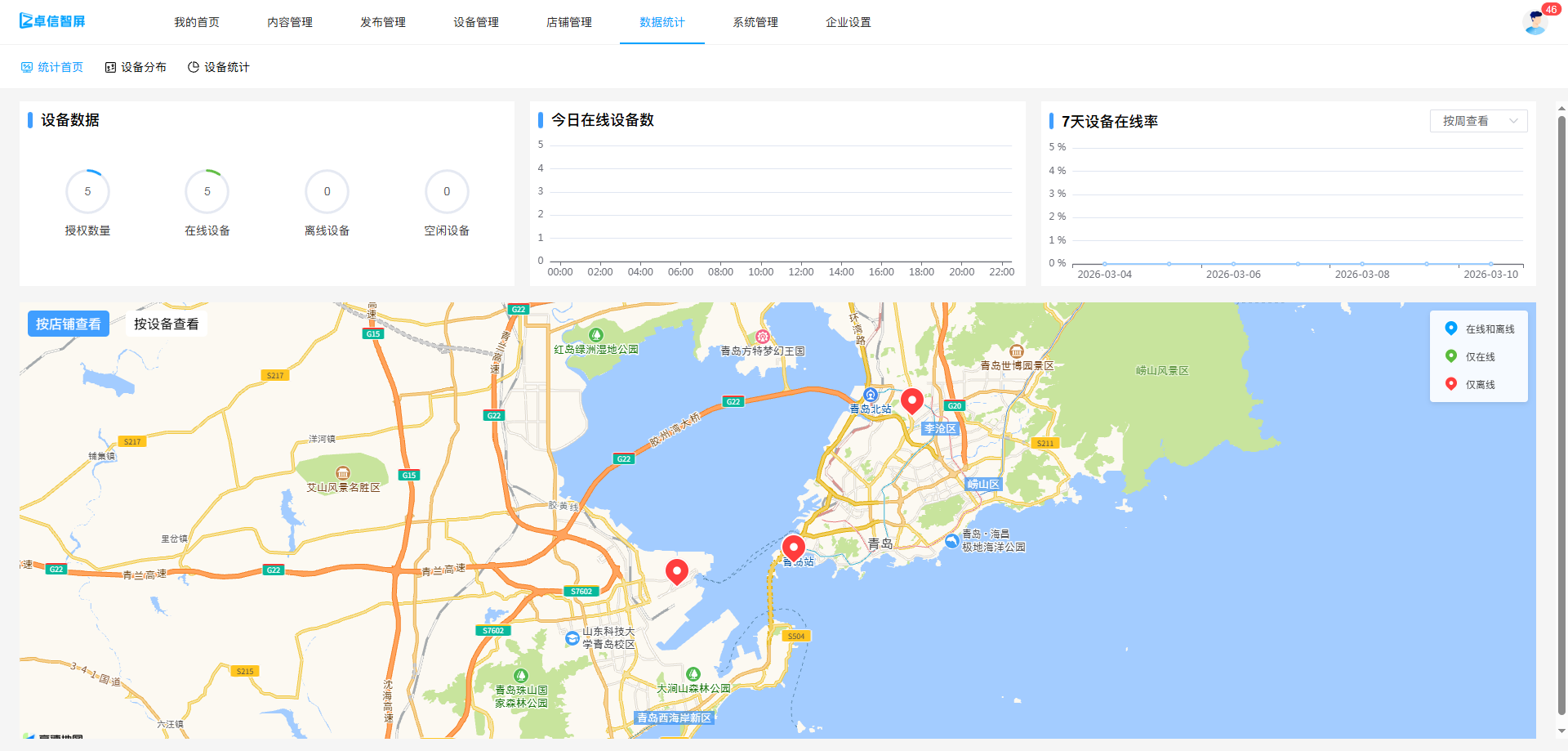Click the 卓信智屏 logo
Viewport: 1568px width, 751px height.
pos(52,21)
